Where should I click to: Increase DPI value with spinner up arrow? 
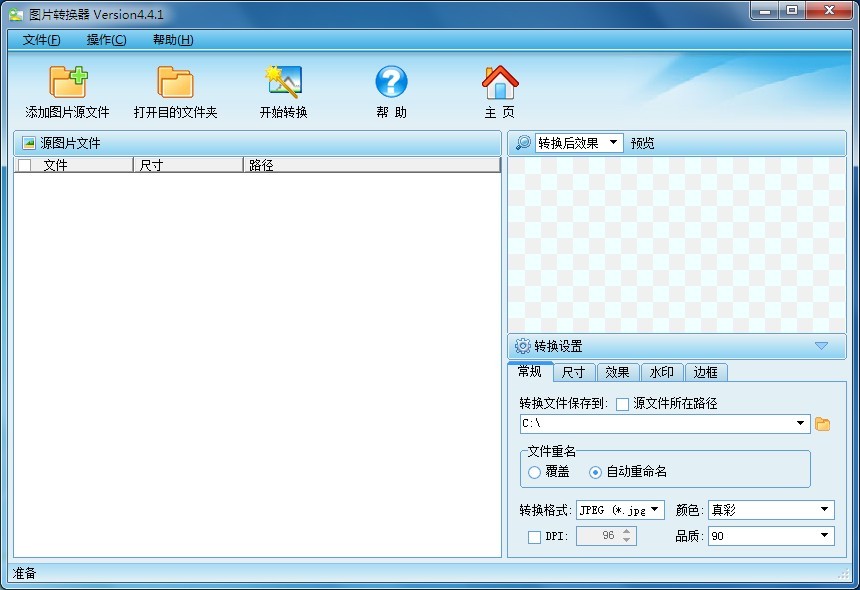[x=627, y=532]
